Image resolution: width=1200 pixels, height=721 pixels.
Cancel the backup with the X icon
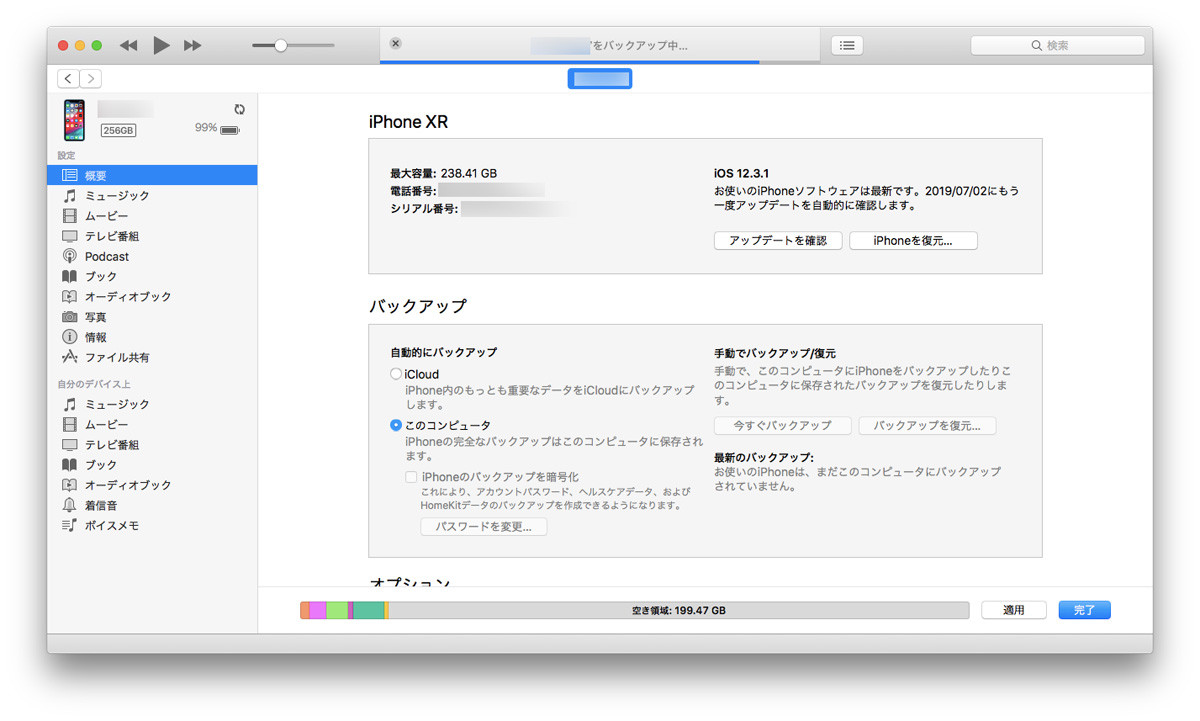[x=396, y=43]
